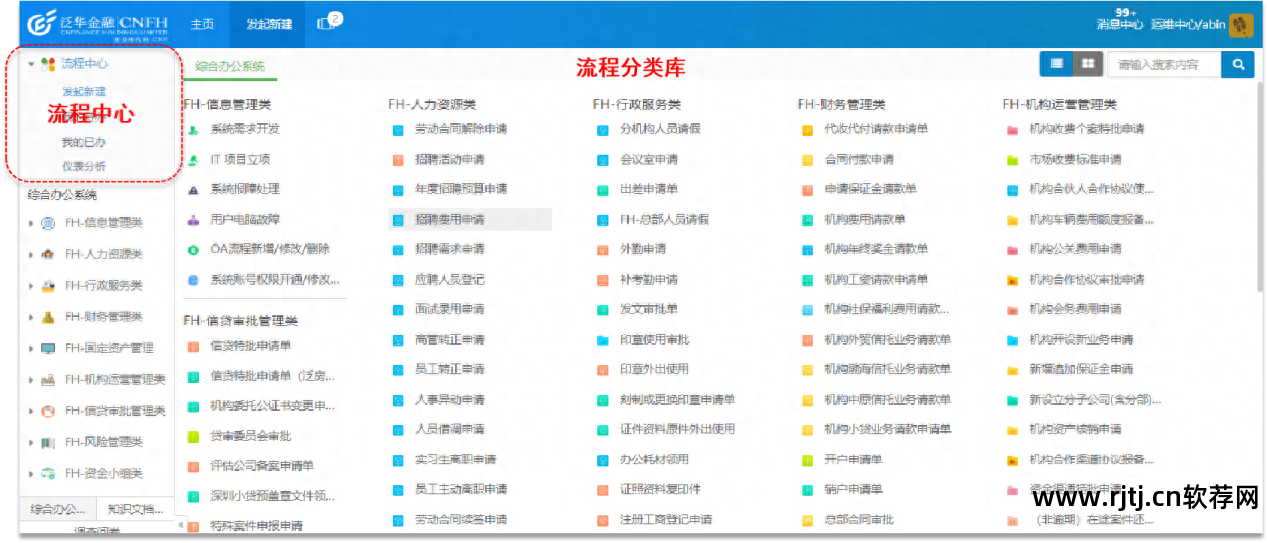This screenshot has height=543, width=1268.
Task: Click the 代收代付请款申请单 icon
Action: click(808, 129)
